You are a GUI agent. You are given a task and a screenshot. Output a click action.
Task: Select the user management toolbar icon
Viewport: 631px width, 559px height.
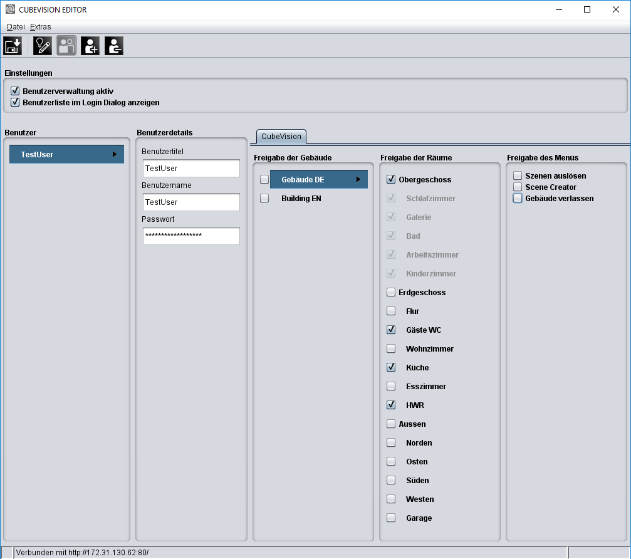(x=66, y=45)
